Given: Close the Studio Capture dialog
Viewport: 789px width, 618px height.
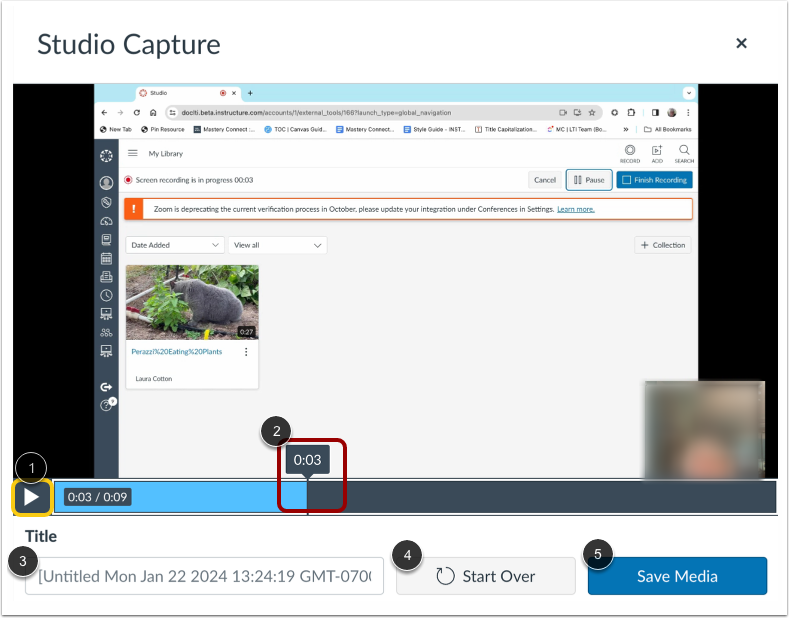Looking at the screenshot, I should [741, 43].
